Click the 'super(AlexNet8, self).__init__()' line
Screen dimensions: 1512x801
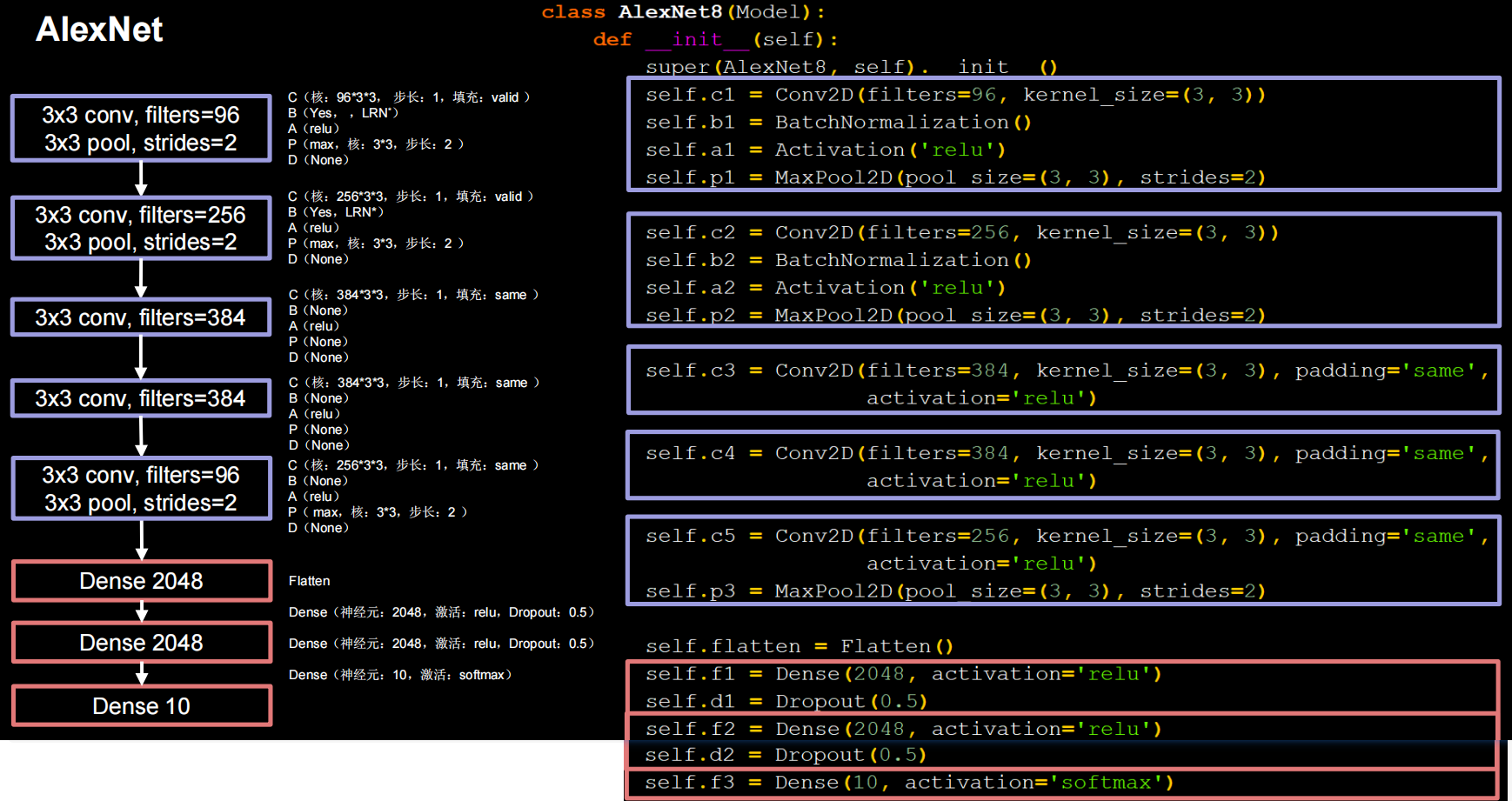(851, 67)
